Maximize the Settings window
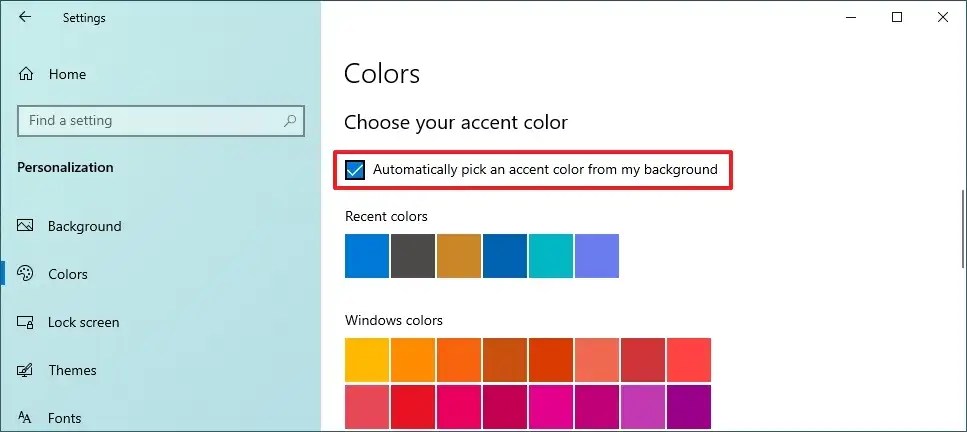967x432 pixels. pyautogui.click(x=897, y=17)
